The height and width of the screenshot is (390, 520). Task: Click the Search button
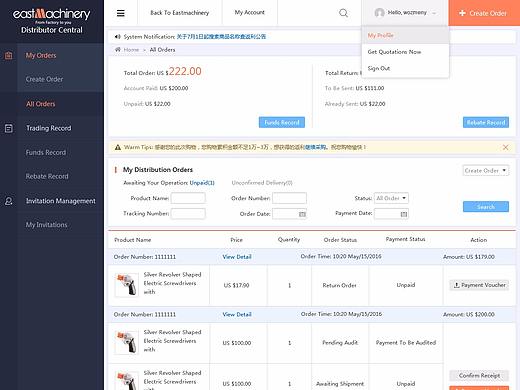pyautogui.click(x=486, y=207)
